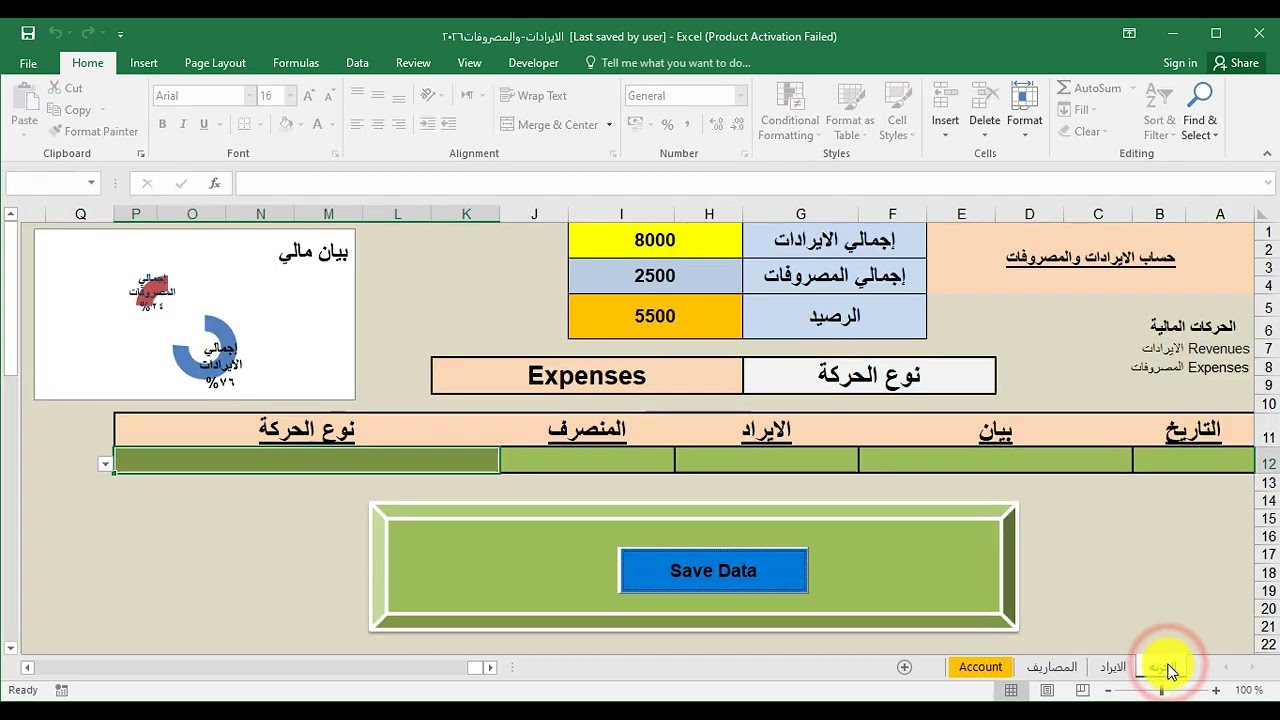Toggle Underline formatting
Screen dimensions: 1280x720
pyautogui.click(x=204, y=124)
